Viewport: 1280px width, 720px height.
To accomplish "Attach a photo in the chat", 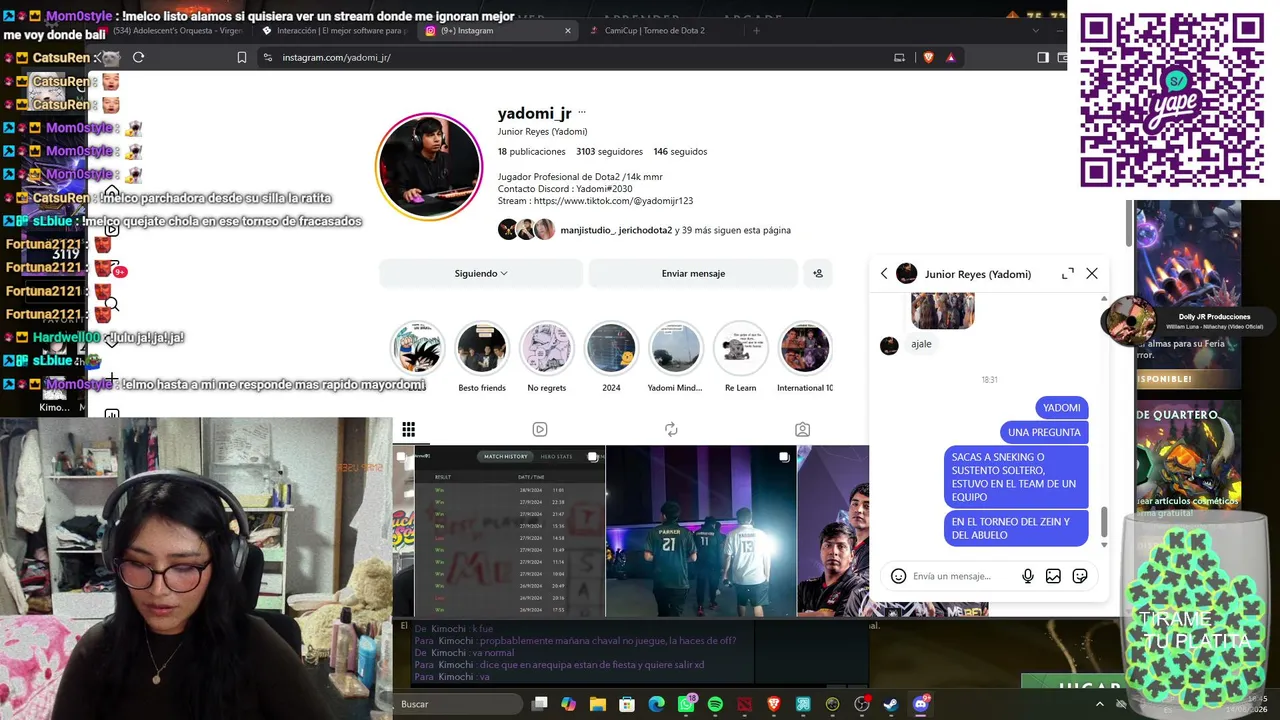I will (1053, 576).
